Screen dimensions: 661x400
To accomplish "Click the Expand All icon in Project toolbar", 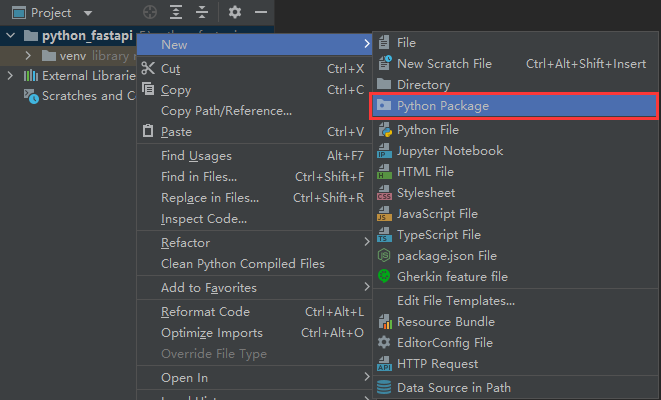I will click(x=177, y=13).
